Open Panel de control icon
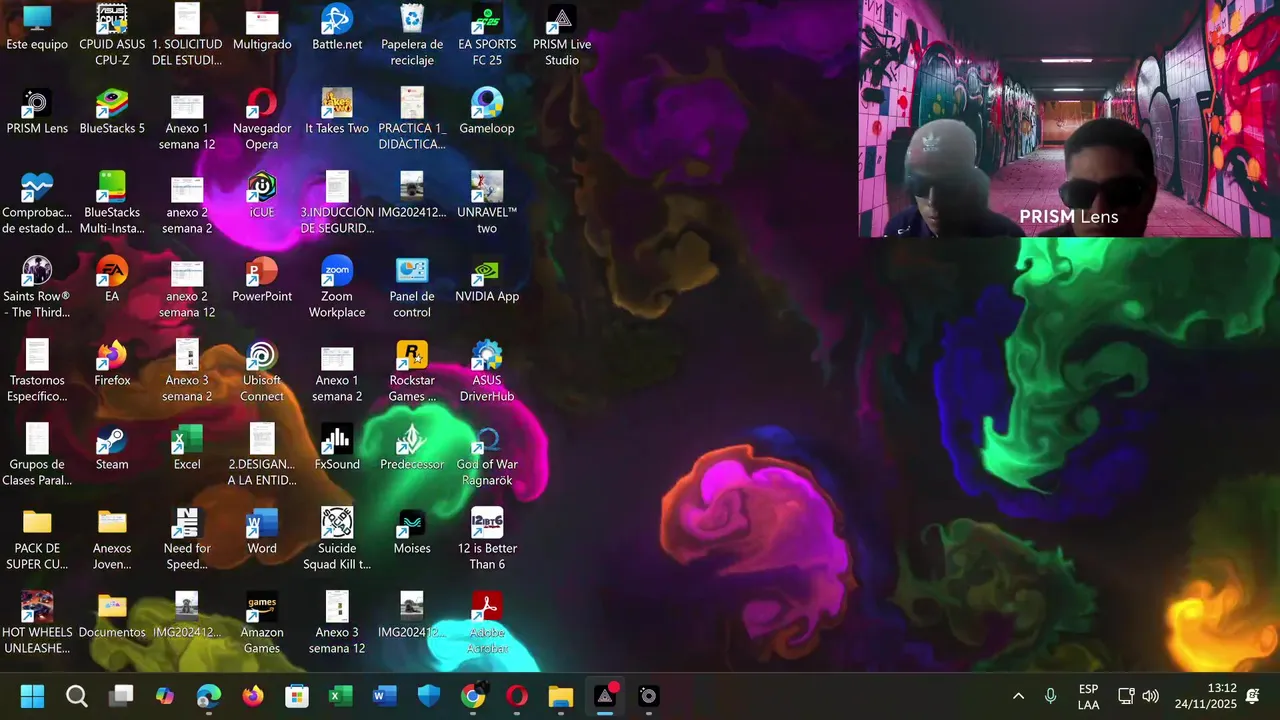 click(x=412, y=287)
